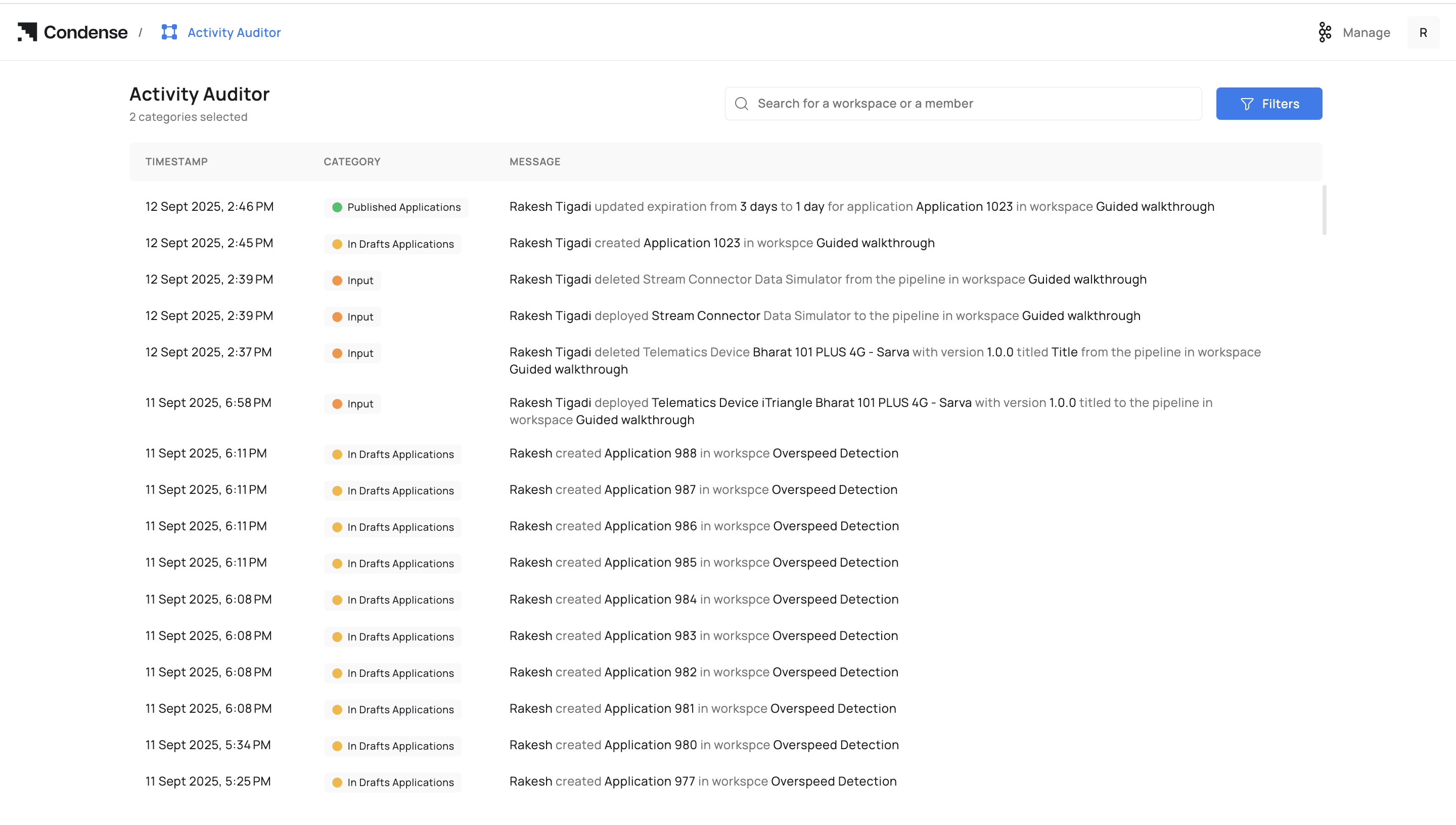Screen dimensions: 1456x825
Task: Open the Activity Auditor breadcrumb link
Action: (234, 33)
